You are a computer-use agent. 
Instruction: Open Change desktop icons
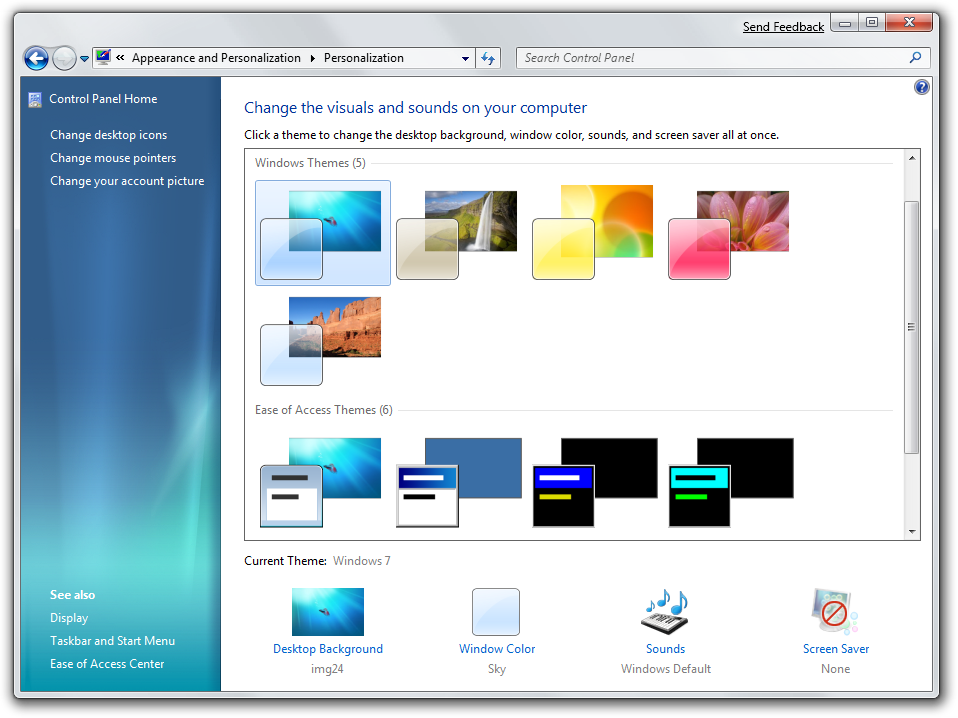click(109, 135)
